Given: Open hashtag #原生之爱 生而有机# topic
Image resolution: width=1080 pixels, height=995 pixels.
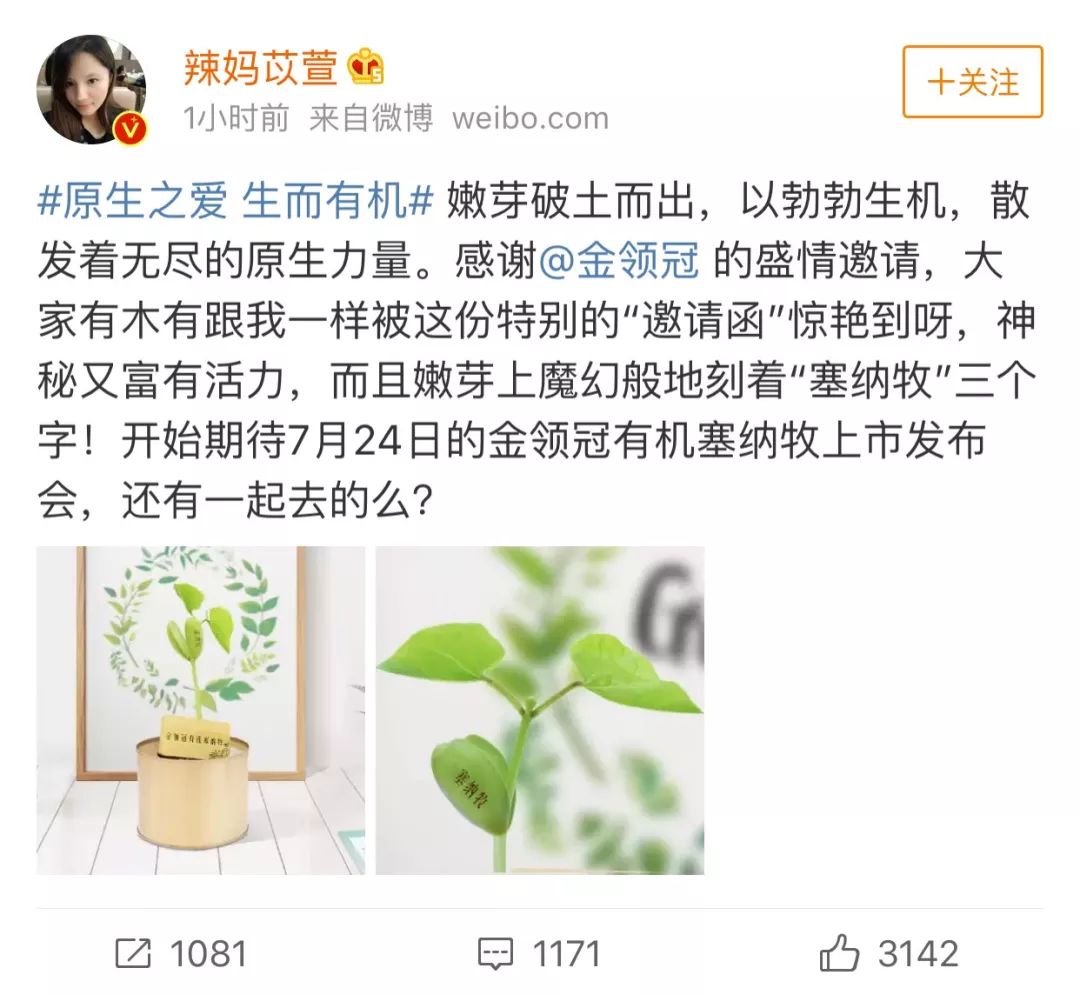Looking at the screenshot, I should [235, 201].
